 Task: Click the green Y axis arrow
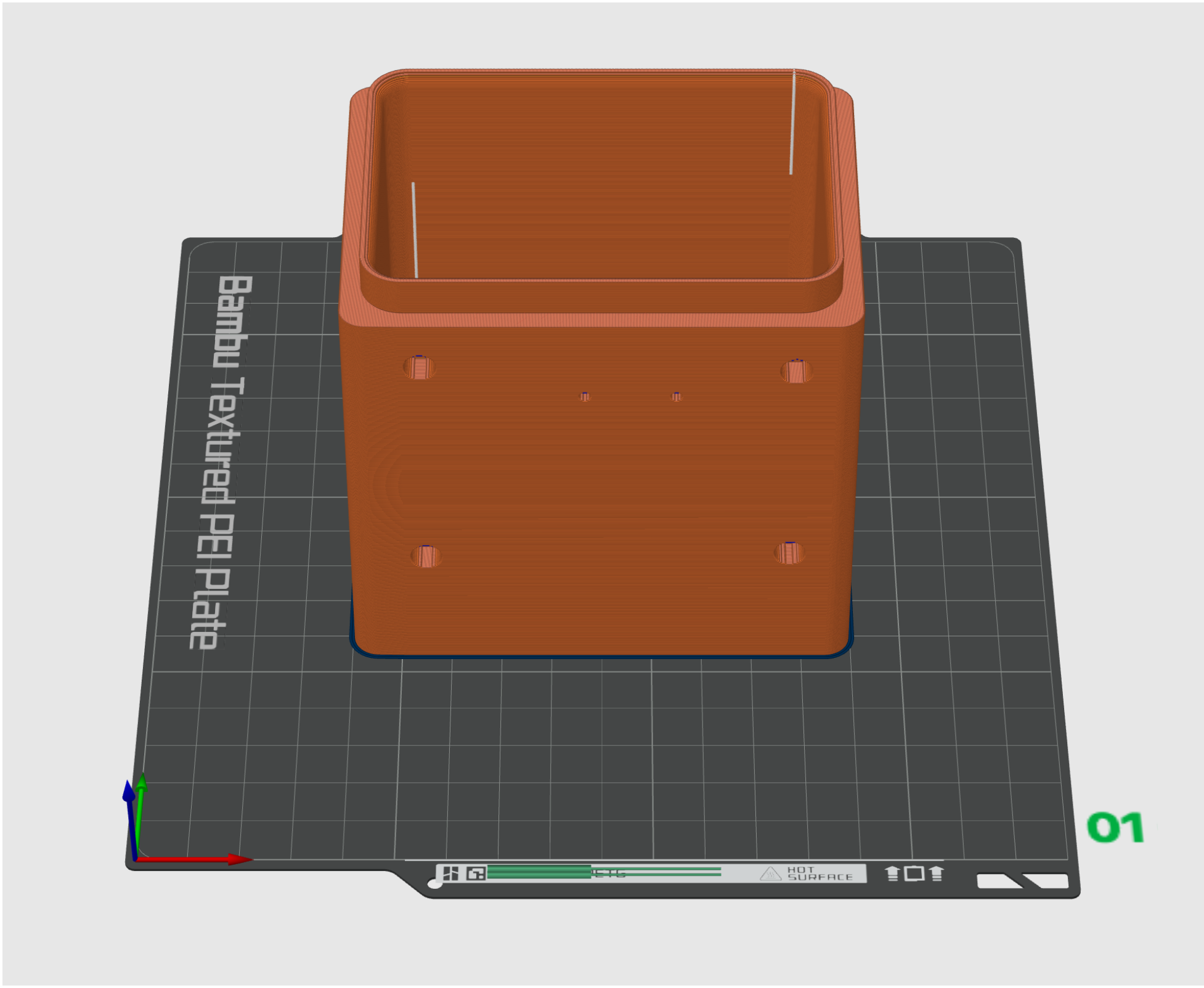[x=142, y=784]
